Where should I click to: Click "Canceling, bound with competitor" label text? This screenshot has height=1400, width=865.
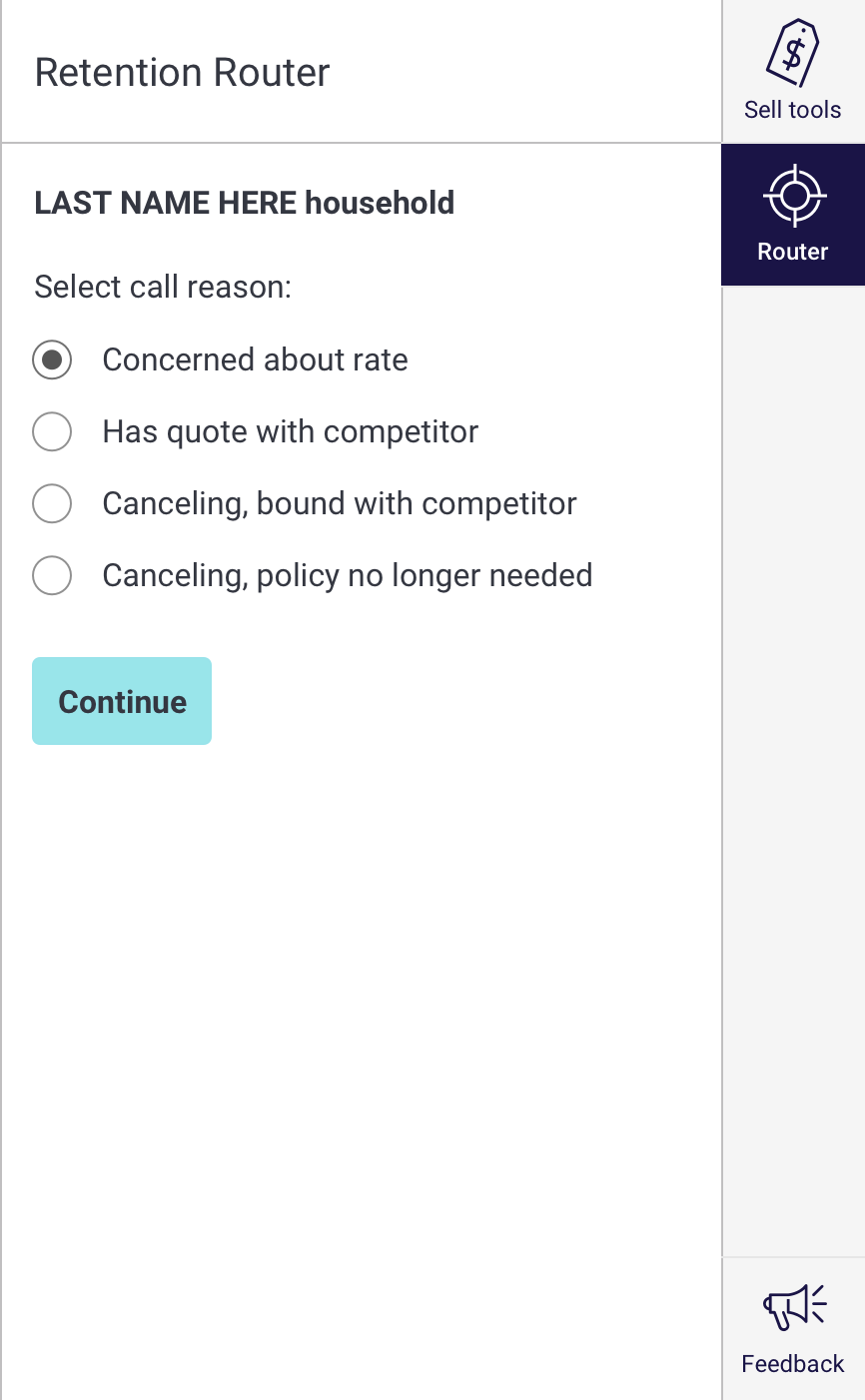(x=339, y=503)
